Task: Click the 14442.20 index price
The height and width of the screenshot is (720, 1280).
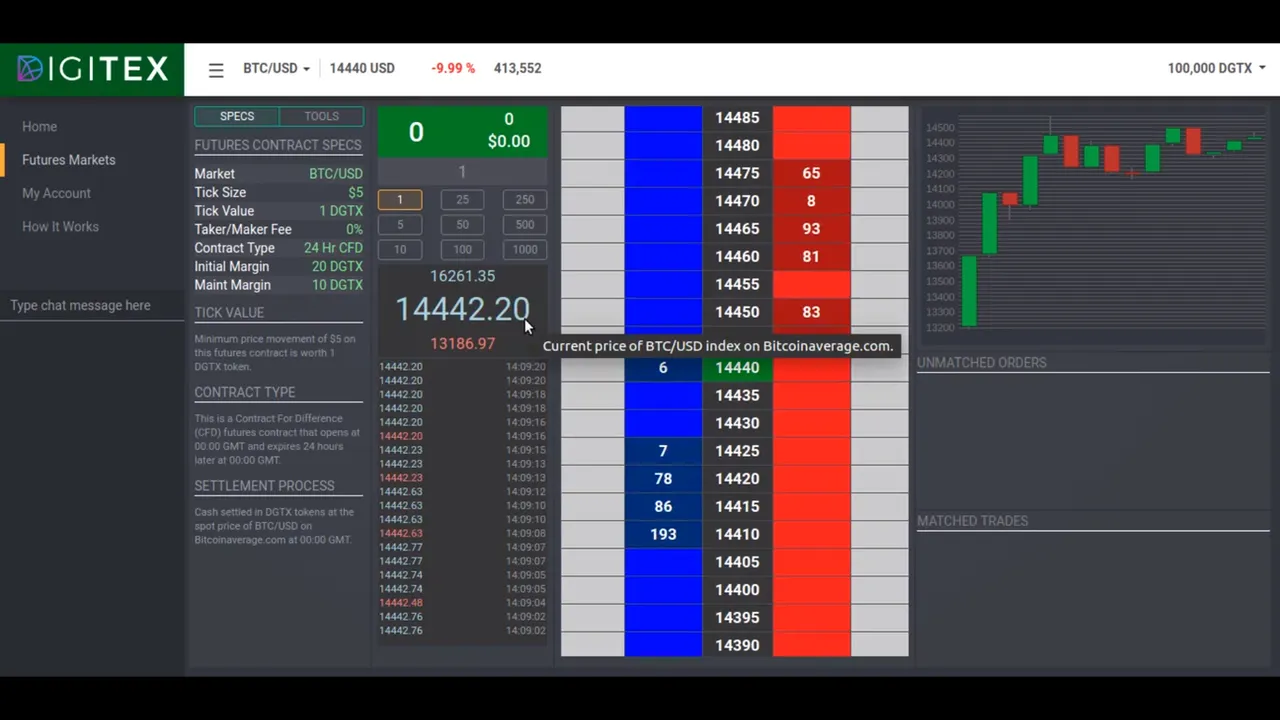Action: coord(462,309)
